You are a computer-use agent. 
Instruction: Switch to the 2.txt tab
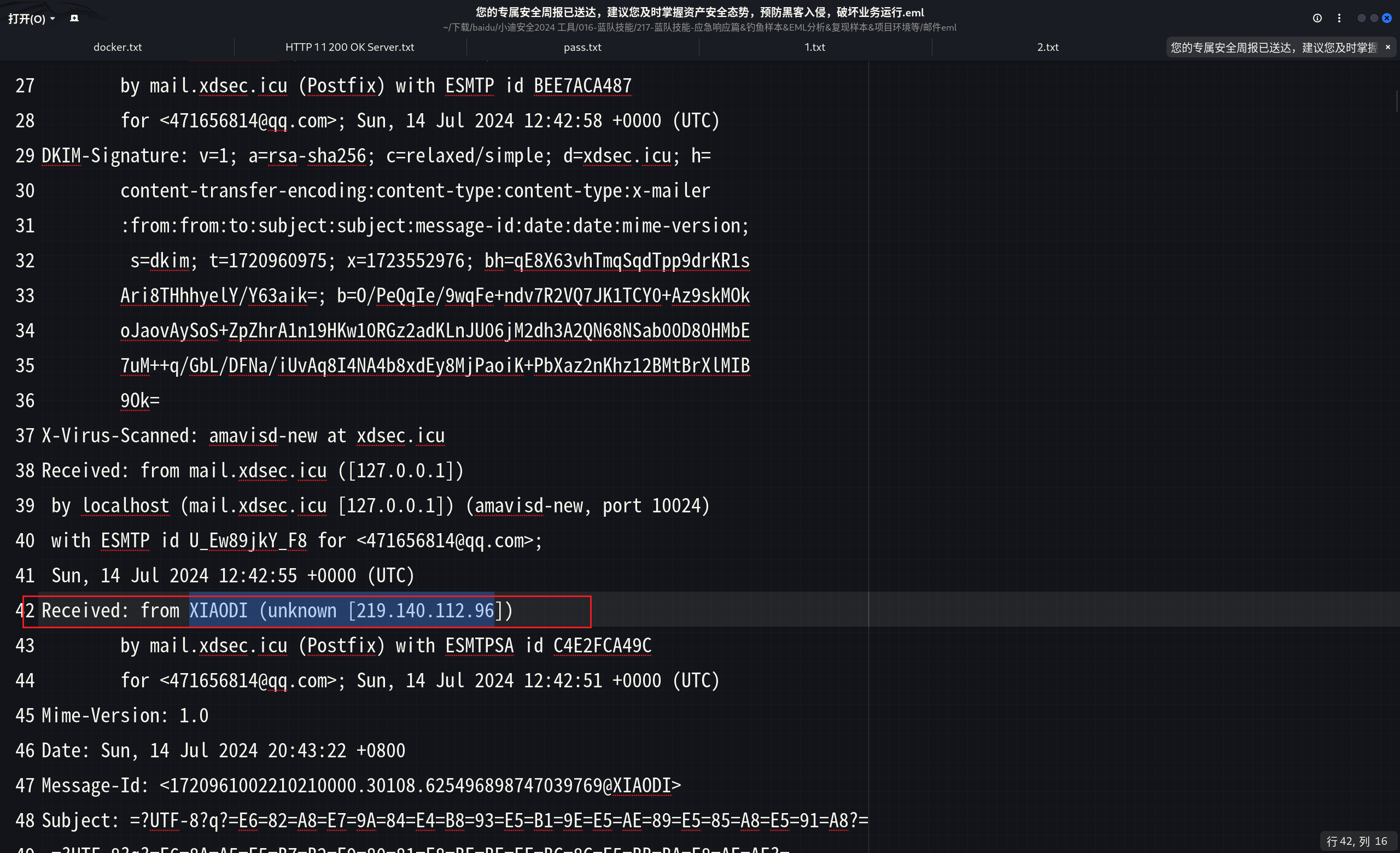[1047, 47]
